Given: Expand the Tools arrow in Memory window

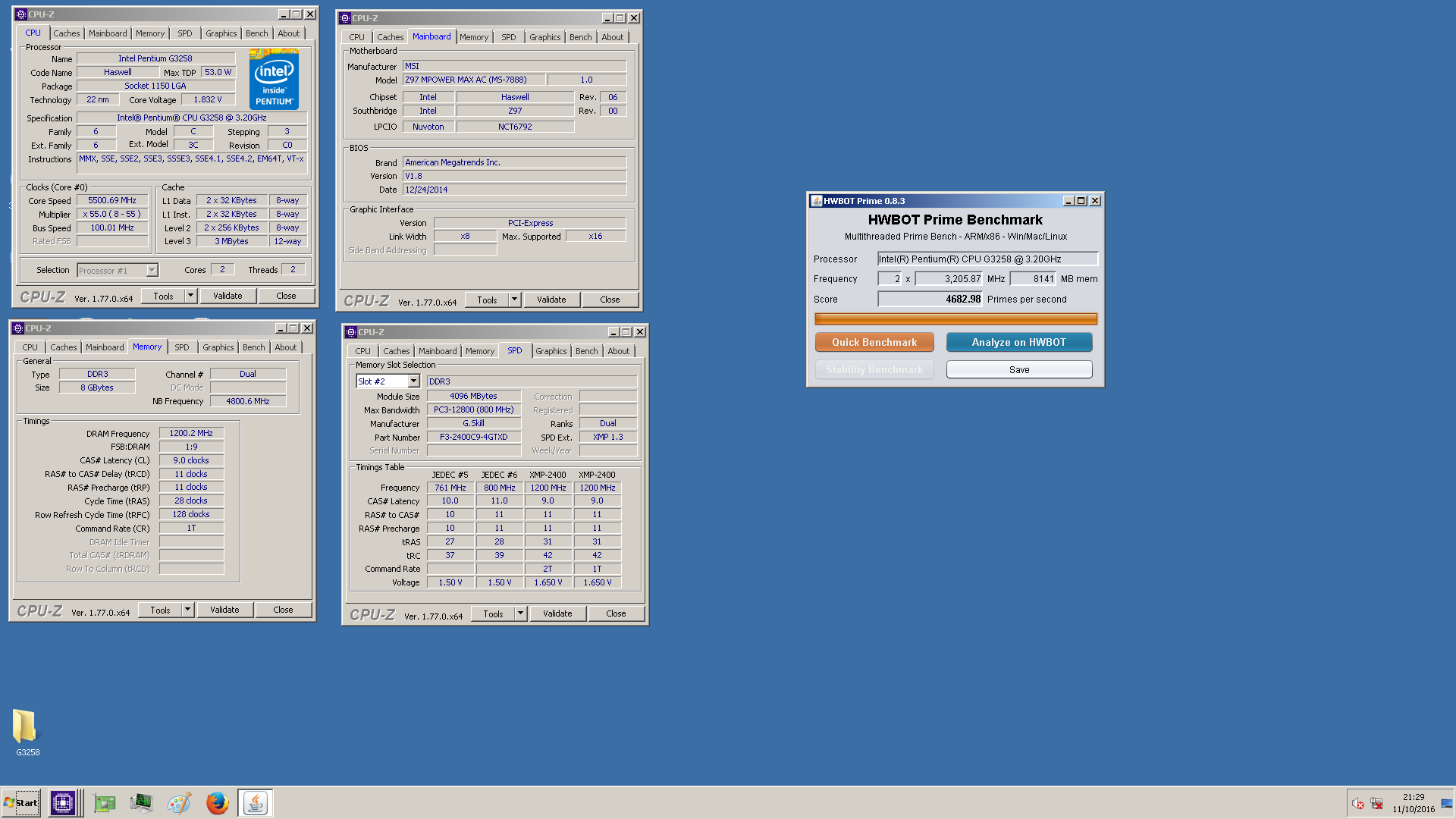Looking at the screenshot, I should 188,610.
